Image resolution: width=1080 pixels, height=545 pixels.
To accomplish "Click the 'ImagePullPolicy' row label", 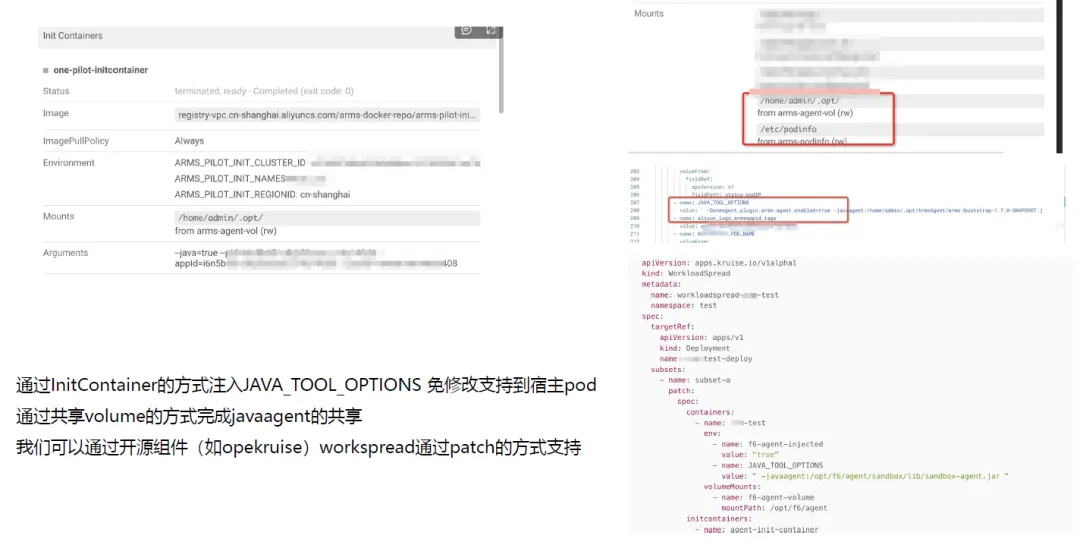I will click(x=76, y=141).
